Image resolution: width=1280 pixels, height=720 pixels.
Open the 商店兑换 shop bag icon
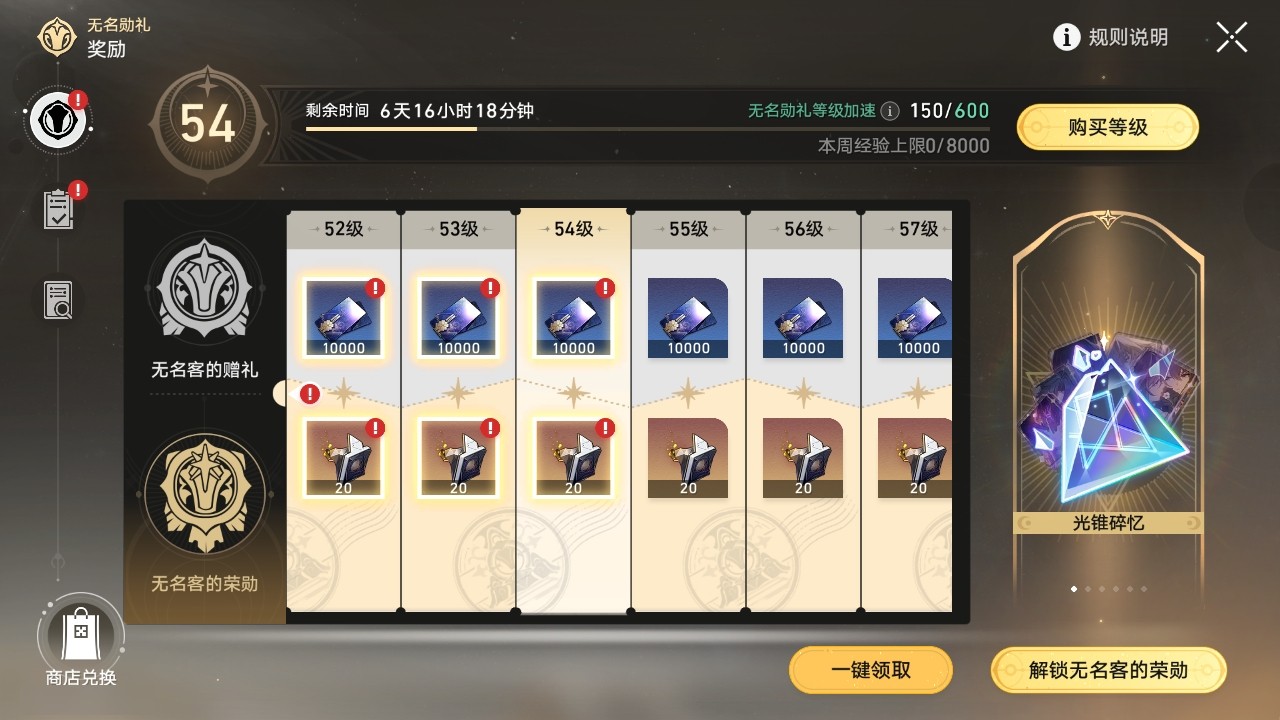click(81, 633)
